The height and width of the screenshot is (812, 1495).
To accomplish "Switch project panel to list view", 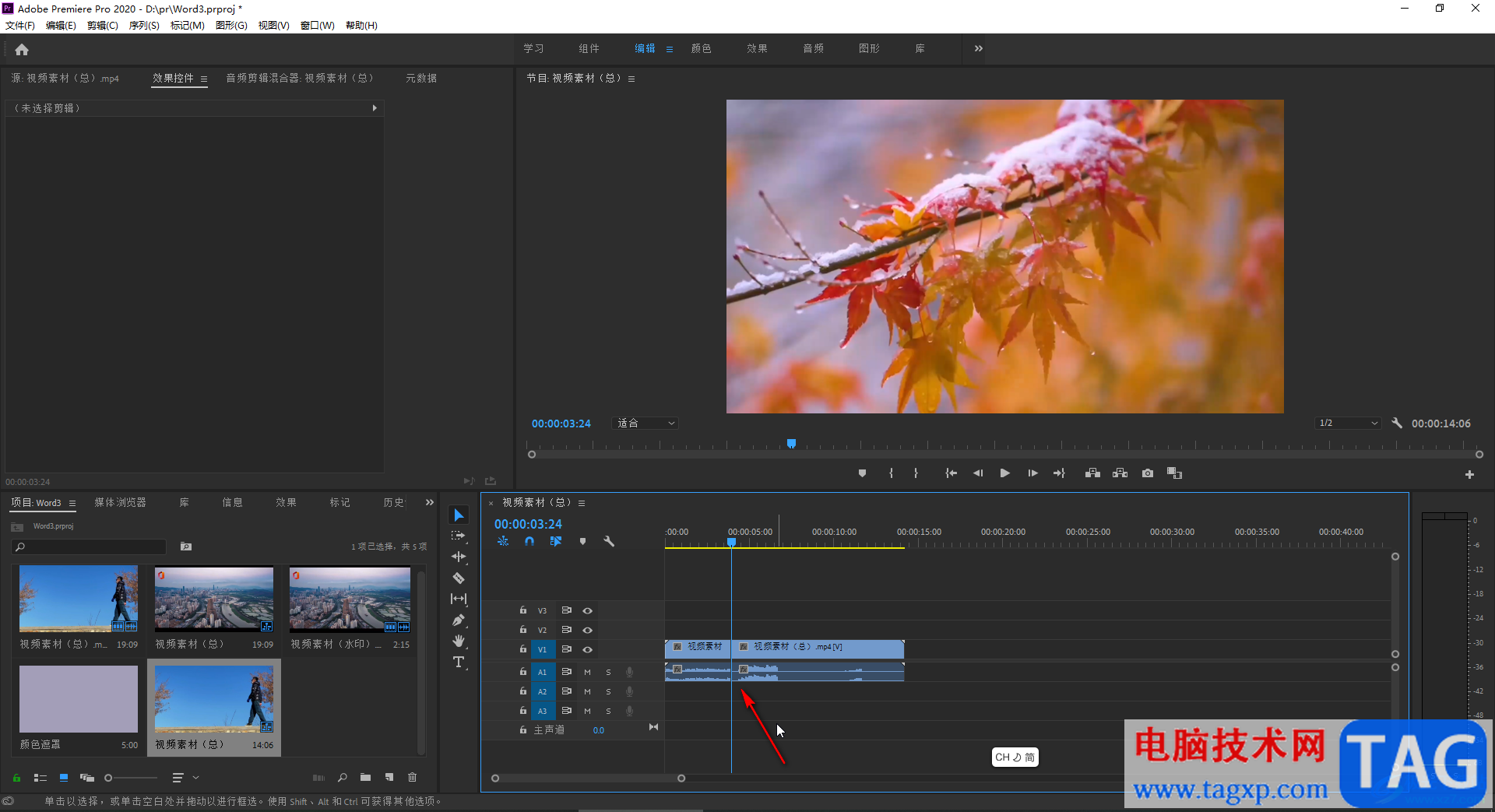I will [x=40, y=777].
